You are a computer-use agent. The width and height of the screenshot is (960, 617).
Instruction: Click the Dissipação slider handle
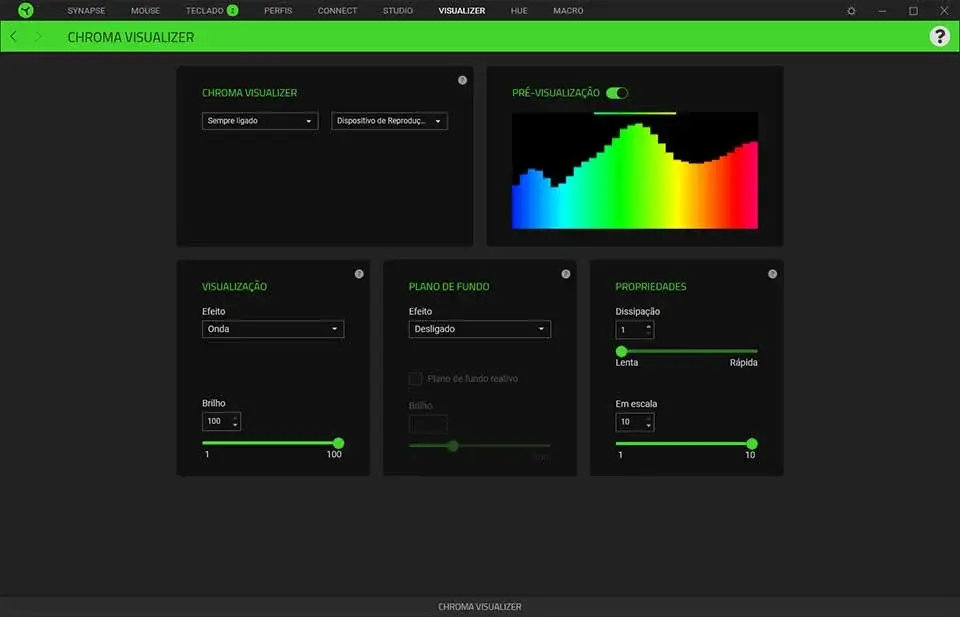(x=621, y=351)
